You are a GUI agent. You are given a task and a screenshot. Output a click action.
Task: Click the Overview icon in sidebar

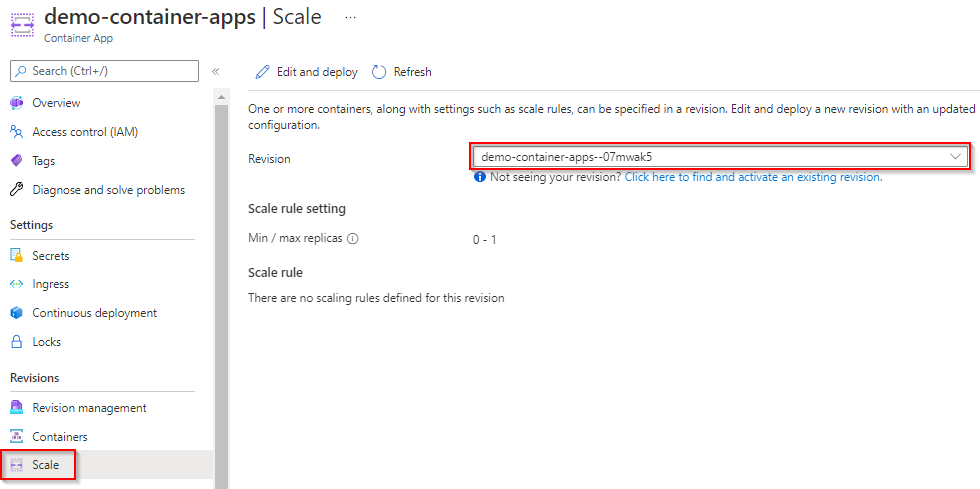tap(17, 103)
